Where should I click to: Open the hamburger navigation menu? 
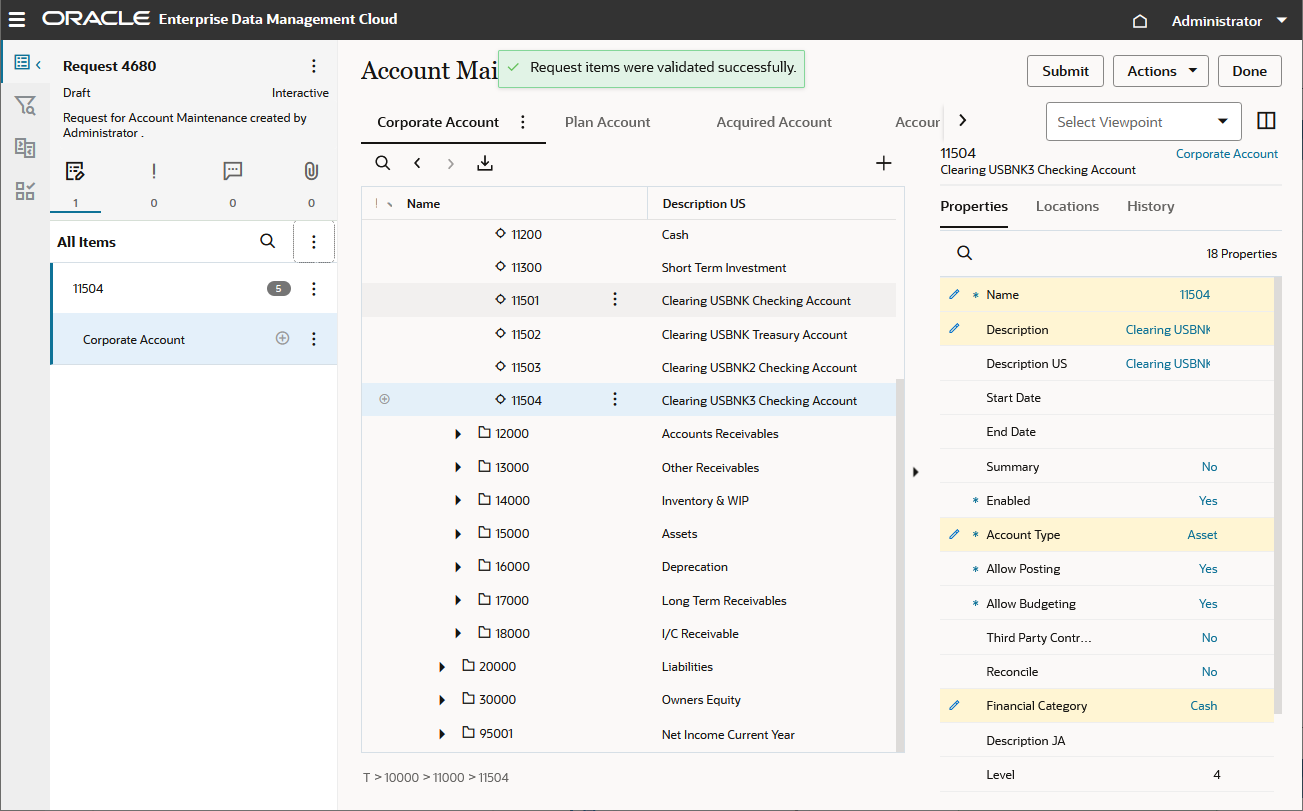coord(18,20)
